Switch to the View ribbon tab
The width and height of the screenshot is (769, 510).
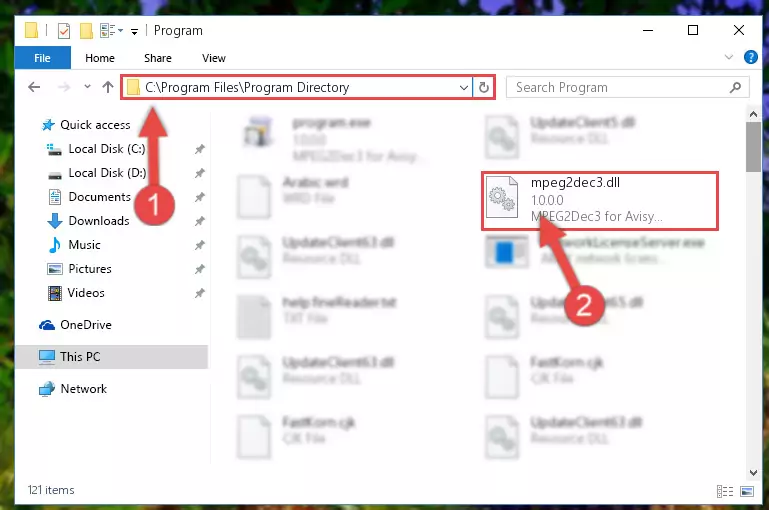(214, 58)
